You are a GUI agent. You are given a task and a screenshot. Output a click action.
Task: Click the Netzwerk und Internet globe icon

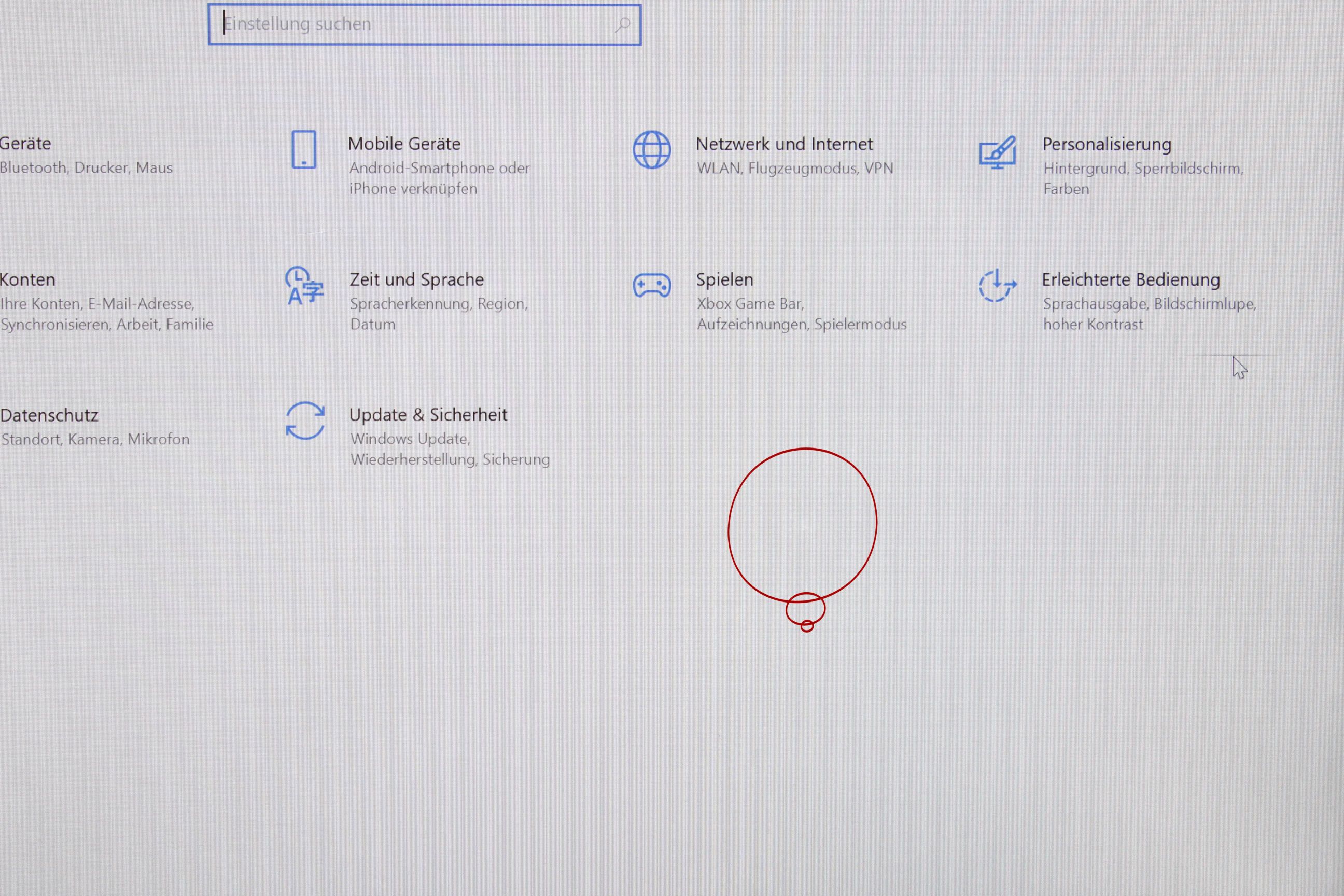[x=651, y=150]
